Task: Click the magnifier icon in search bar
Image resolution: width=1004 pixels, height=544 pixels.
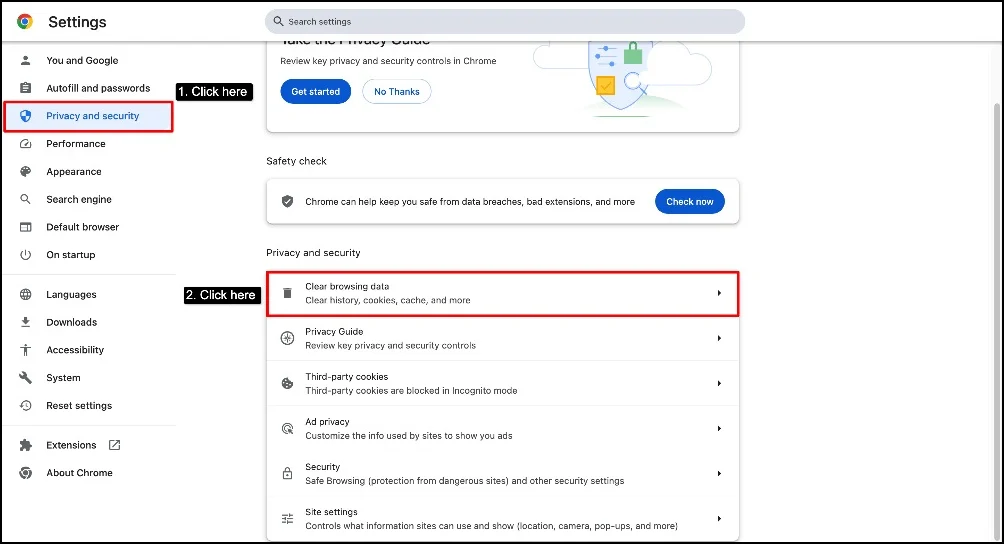Action: coord(278,21)
